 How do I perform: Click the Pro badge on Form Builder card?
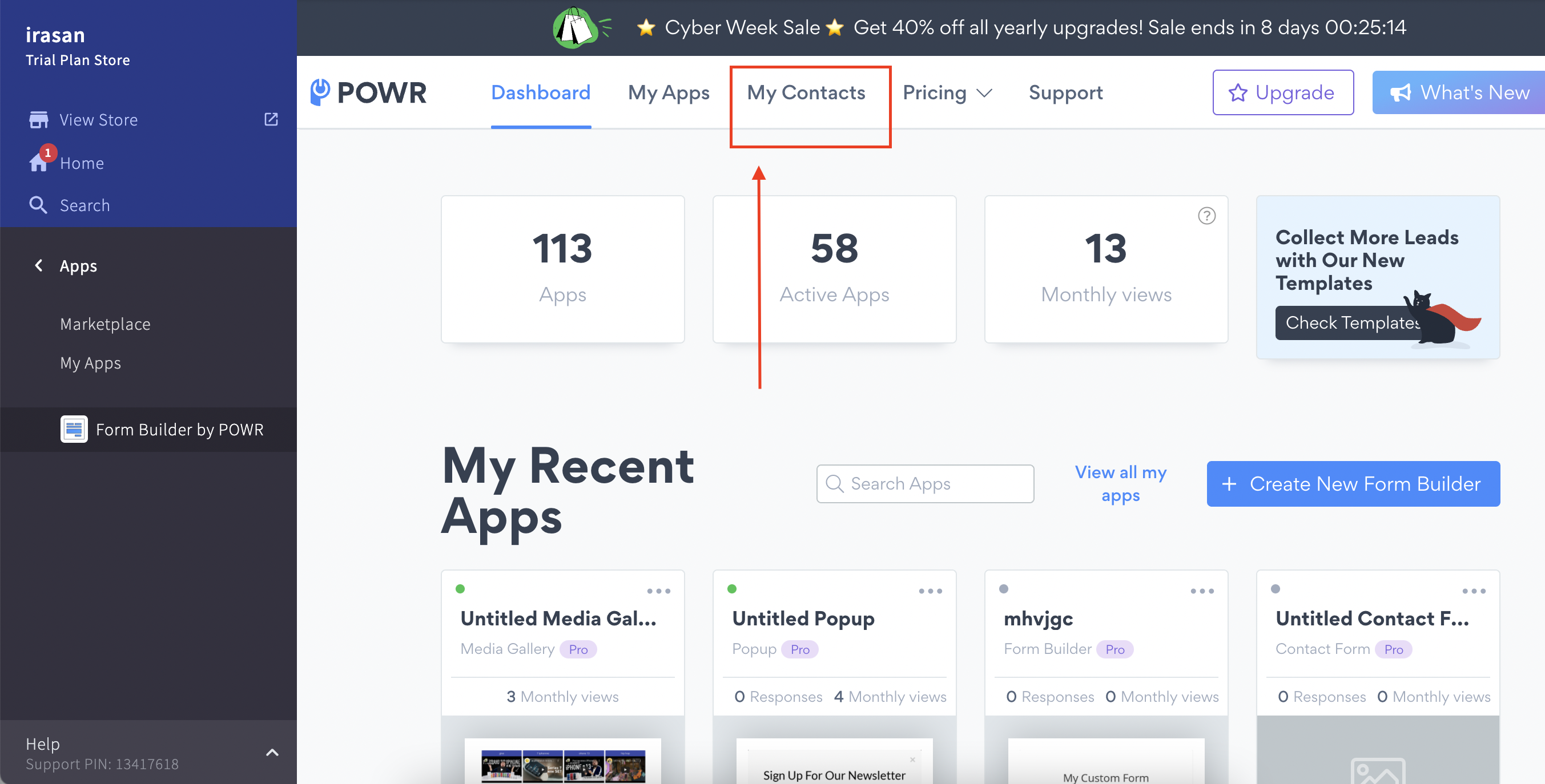pos(1115,649)
